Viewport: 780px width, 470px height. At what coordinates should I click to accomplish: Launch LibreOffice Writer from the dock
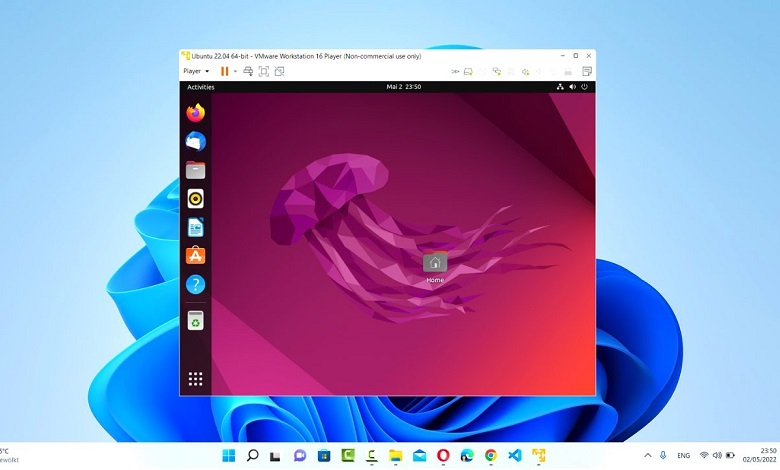click(x=195, y=227)
